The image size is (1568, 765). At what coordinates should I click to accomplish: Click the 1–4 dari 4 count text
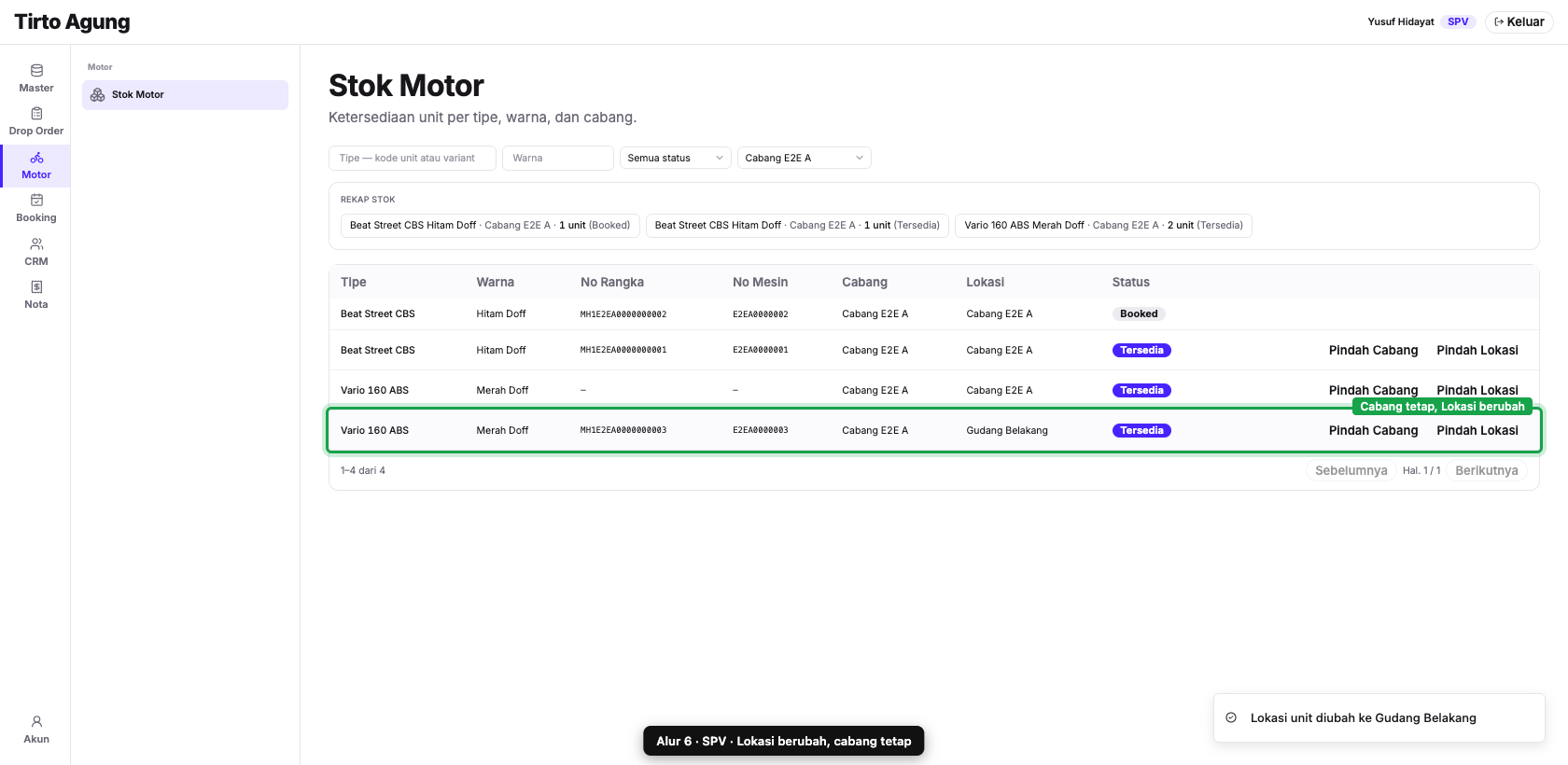tap(363, 470)
